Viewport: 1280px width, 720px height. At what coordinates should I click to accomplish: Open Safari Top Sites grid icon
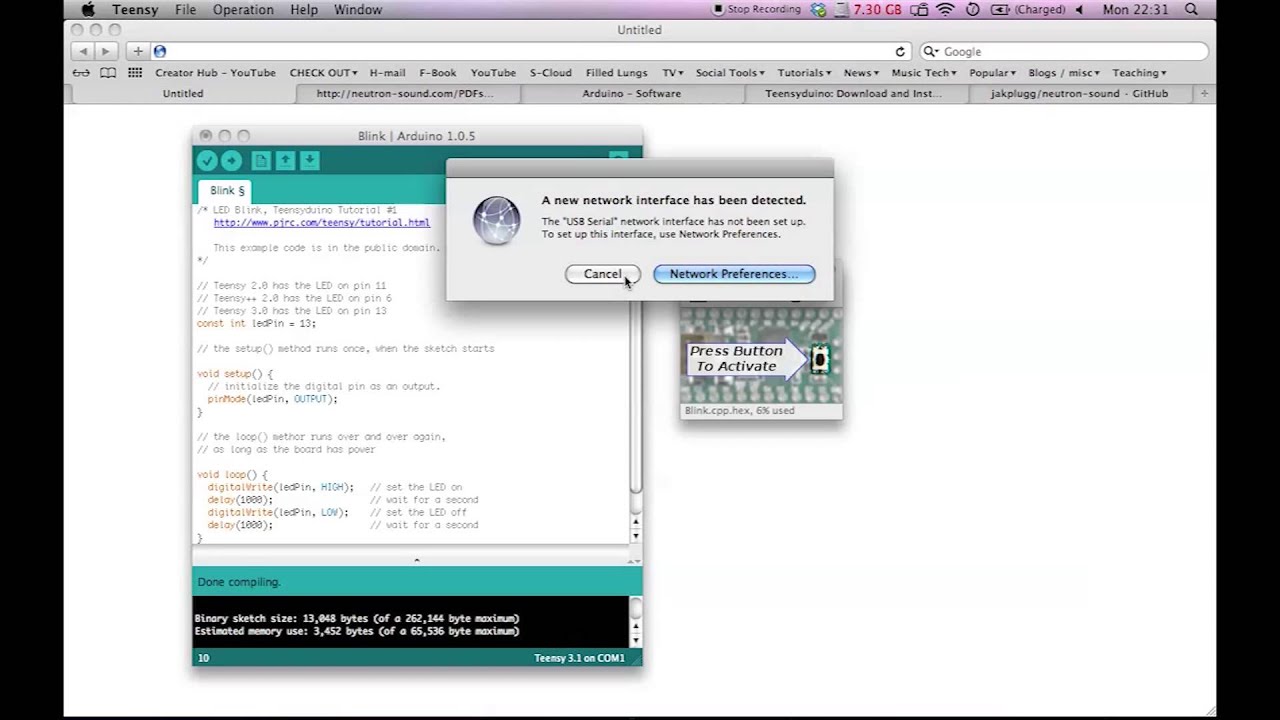pos(135,73)
